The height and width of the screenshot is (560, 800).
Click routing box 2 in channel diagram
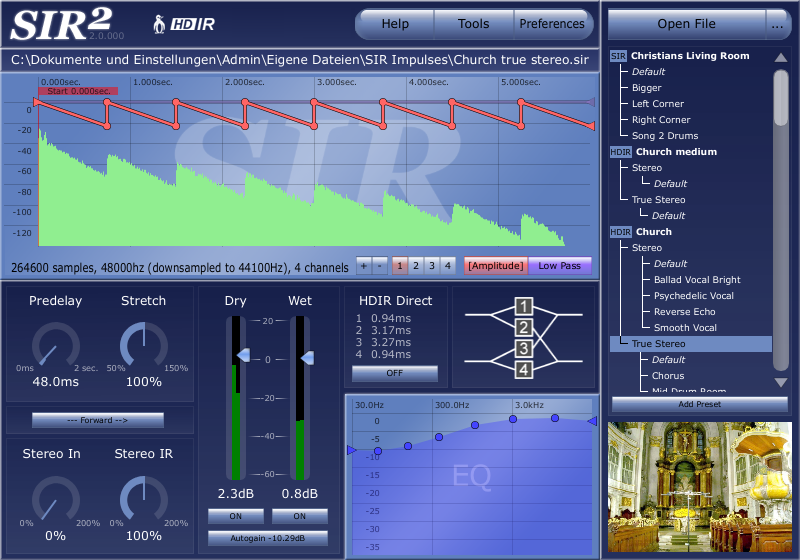pos(524,327)
